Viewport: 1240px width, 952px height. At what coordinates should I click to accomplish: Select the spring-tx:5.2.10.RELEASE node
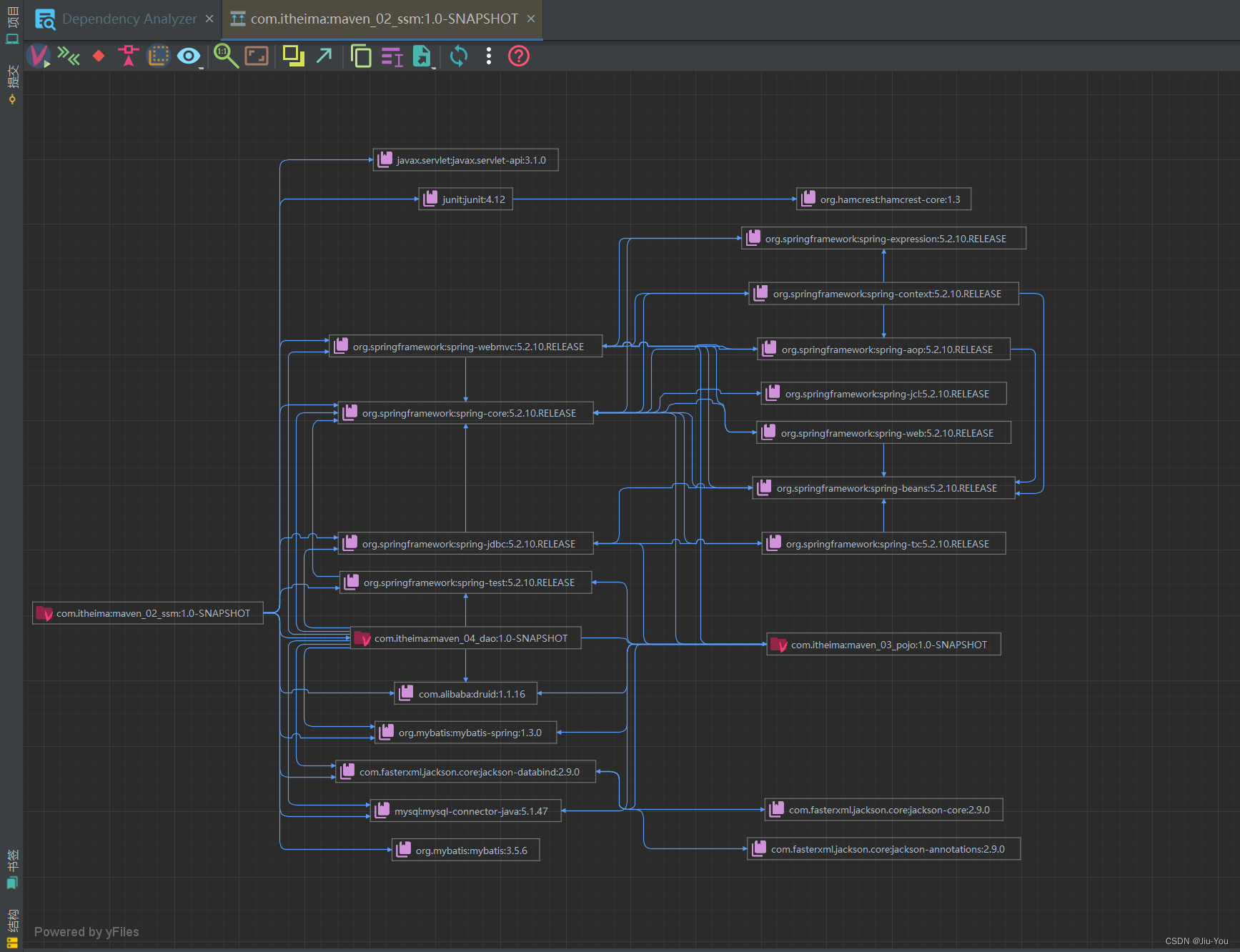click(883, 544)
